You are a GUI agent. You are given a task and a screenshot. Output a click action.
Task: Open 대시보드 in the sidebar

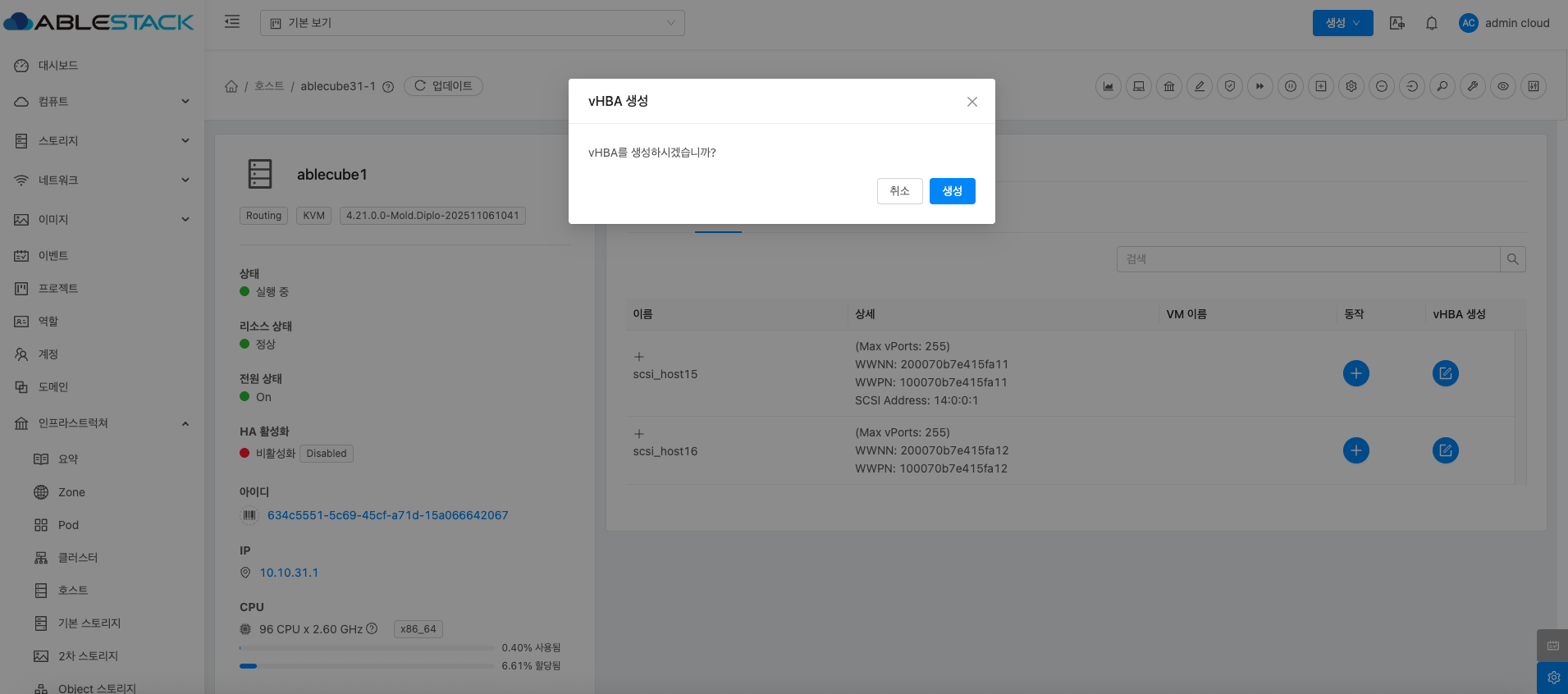[57, 66]
